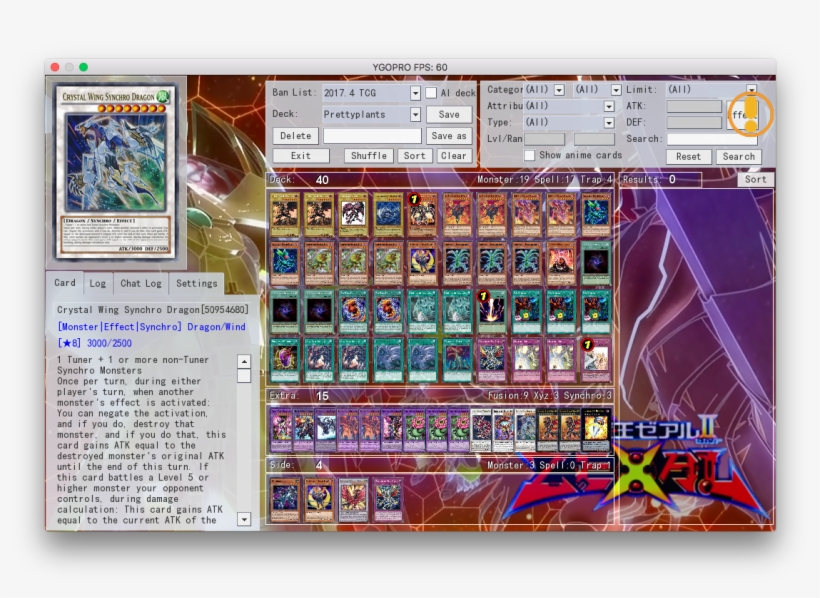Exit the deck editor
The image size is (820, 598).
tap(301, 155)
